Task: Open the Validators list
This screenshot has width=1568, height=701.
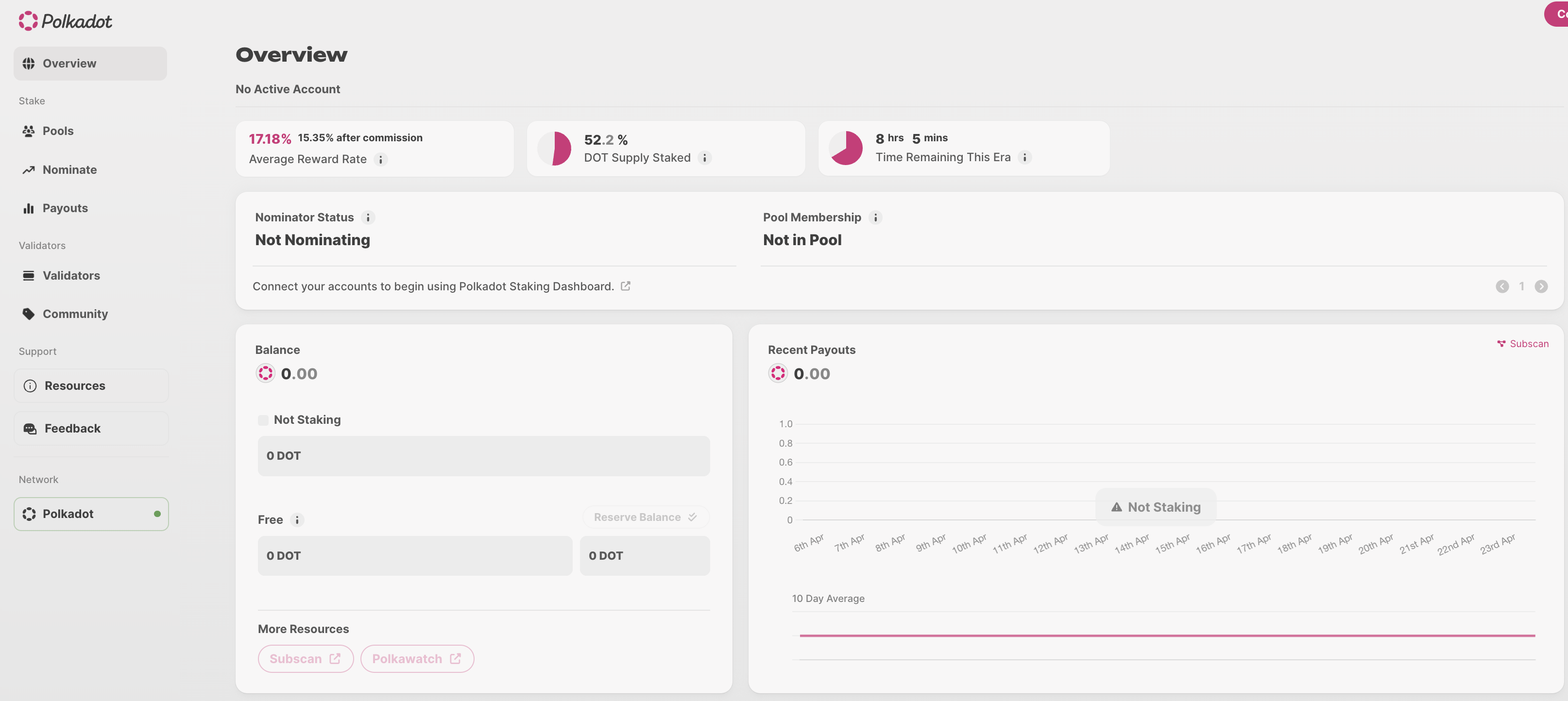Action: [90, 276]
